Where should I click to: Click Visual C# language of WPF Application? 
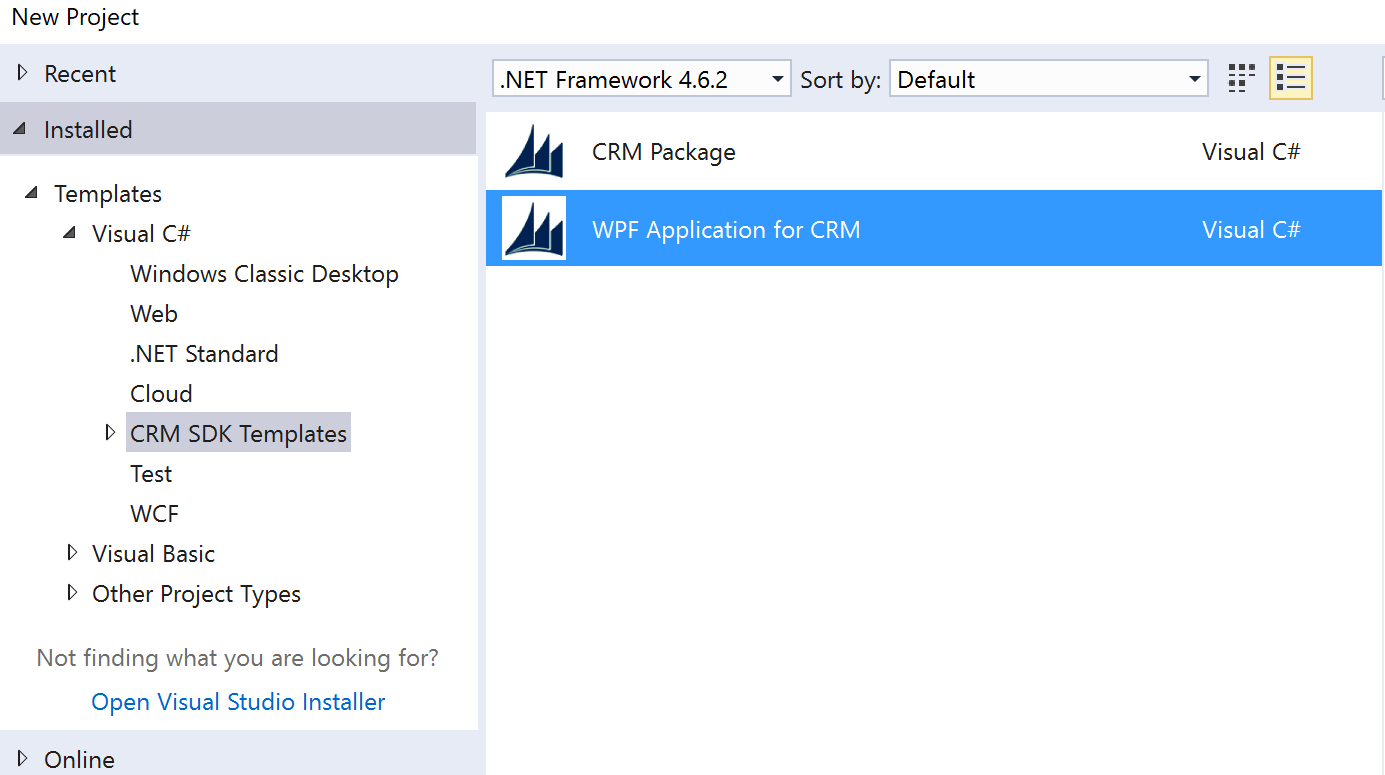1251,230
